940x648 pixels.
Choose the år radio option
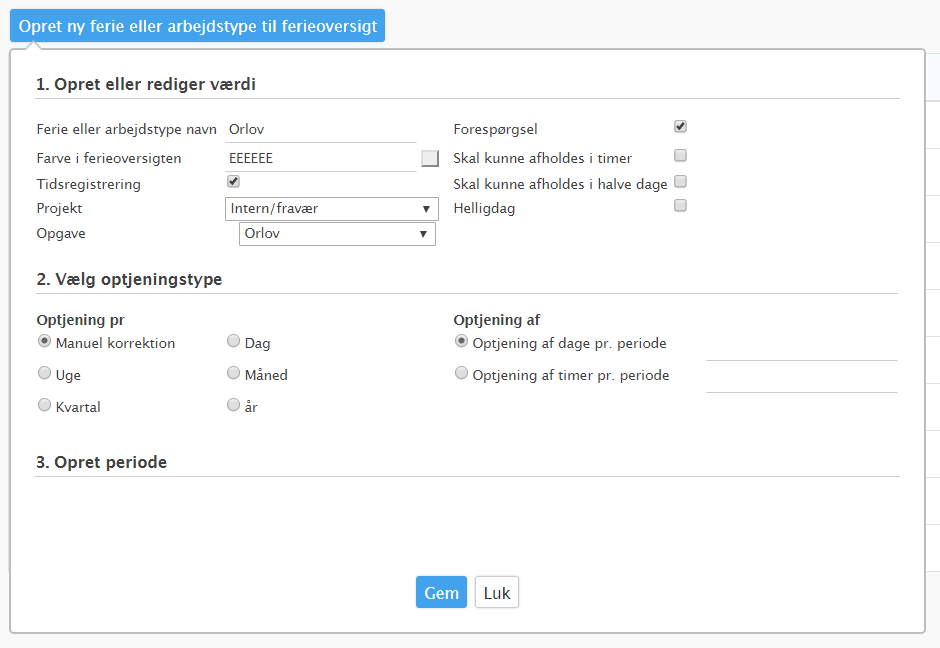coord(233,405)
